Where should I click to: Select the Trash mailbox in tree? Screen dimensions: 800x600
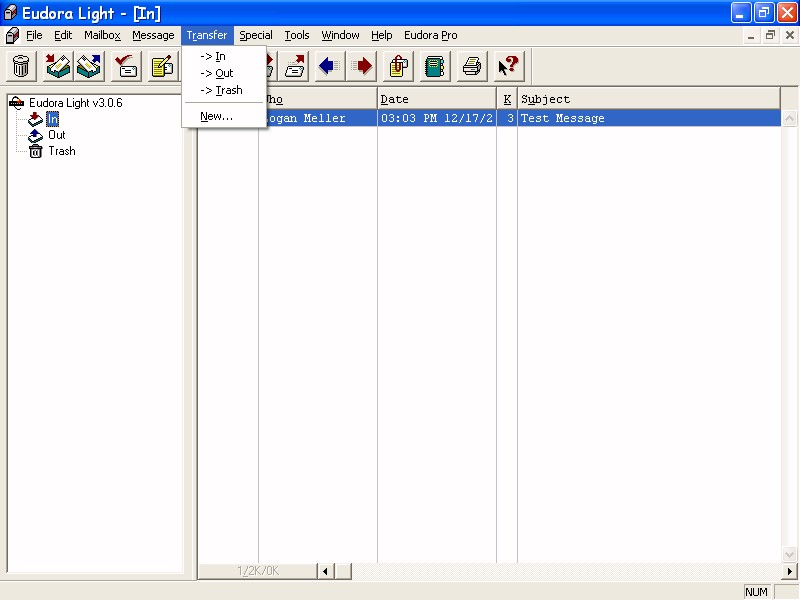coord(62,151)
